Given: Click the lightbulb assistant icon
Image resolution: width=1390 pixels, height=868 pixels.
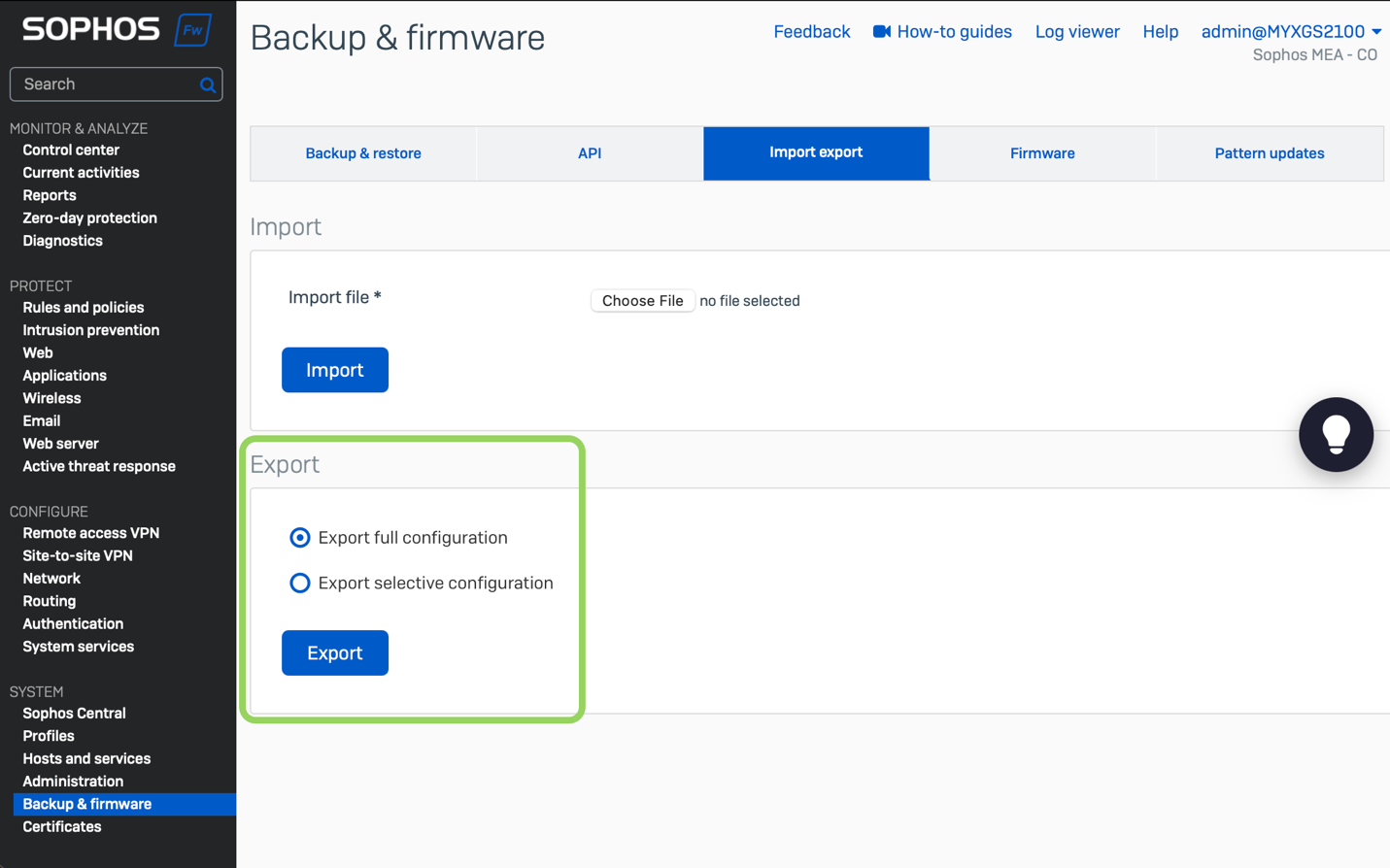Looking at the screenshot, I should pyautogui.click(x=1336, y=434).
